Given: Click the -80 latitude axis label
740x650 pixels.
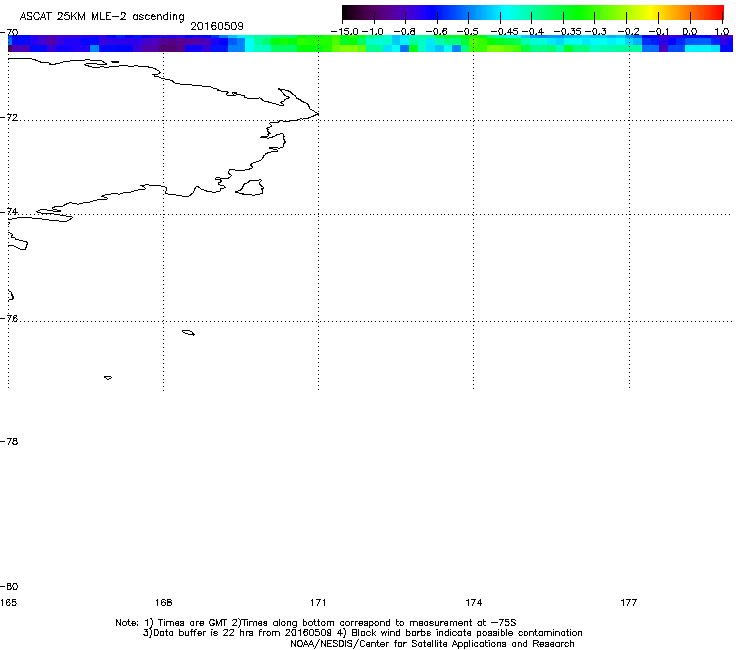Looking at the screenshot, I should pos(9,586).
